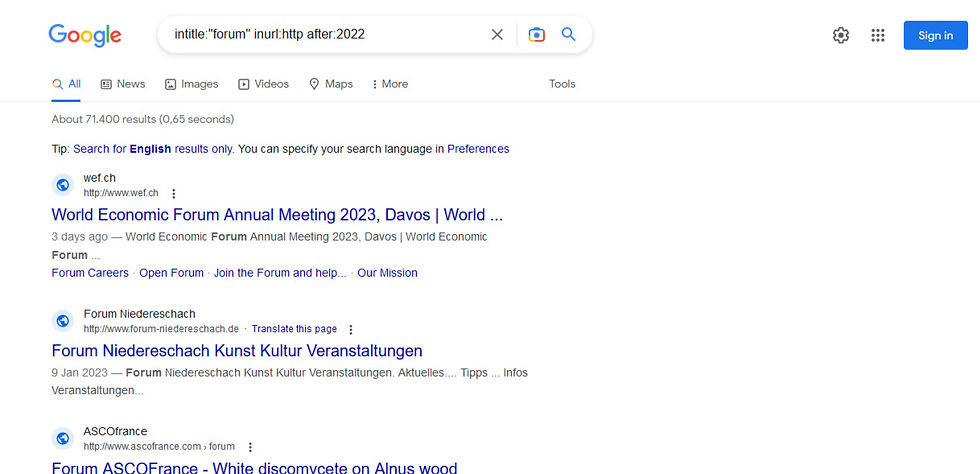
Task: Click the Forum Niedereschach globe favicon
Action: pyautogui.click(x=62, y=321)
